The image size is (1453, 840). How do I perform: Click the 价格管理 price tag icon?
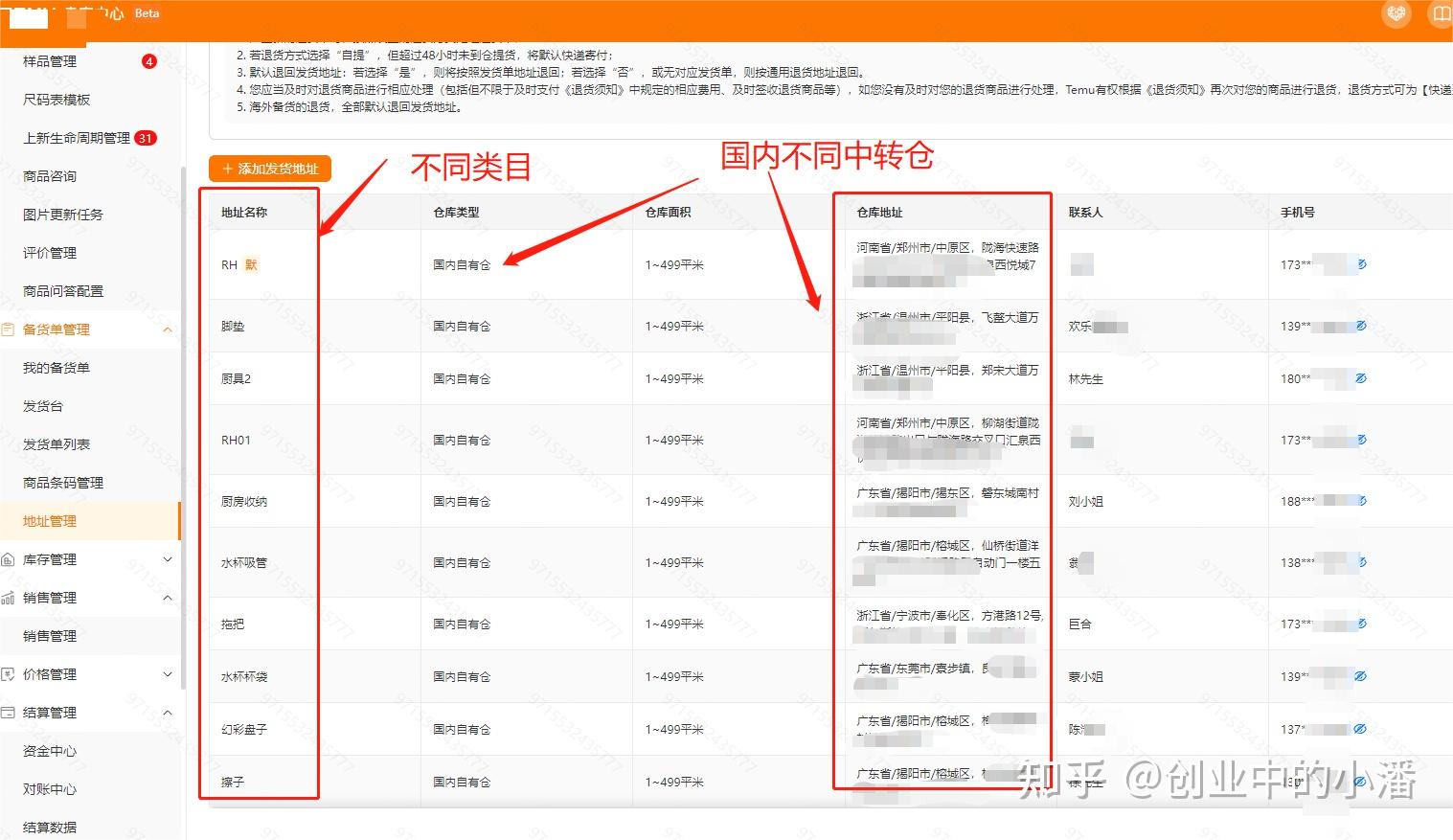9,674
